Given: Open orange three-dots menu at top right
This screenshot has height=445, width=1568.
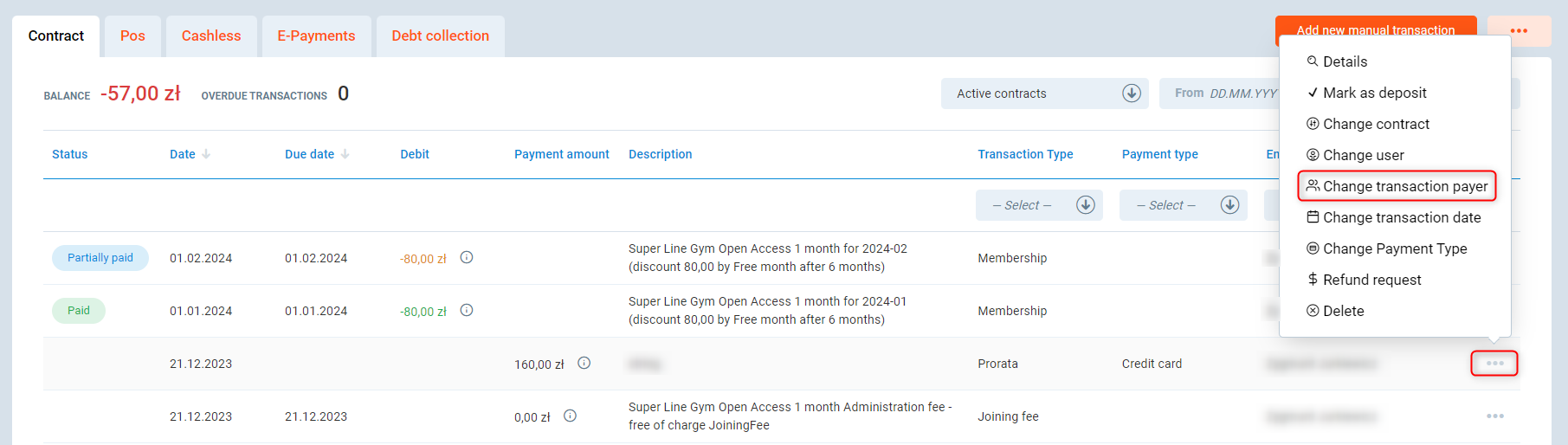Looking at the screenshot, I should [1519, 31].
